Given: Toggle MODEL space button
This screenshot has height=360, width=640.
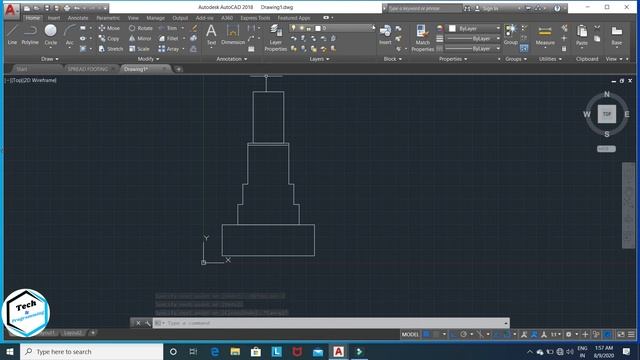Looking at the screenshot, I should [410, 334].
